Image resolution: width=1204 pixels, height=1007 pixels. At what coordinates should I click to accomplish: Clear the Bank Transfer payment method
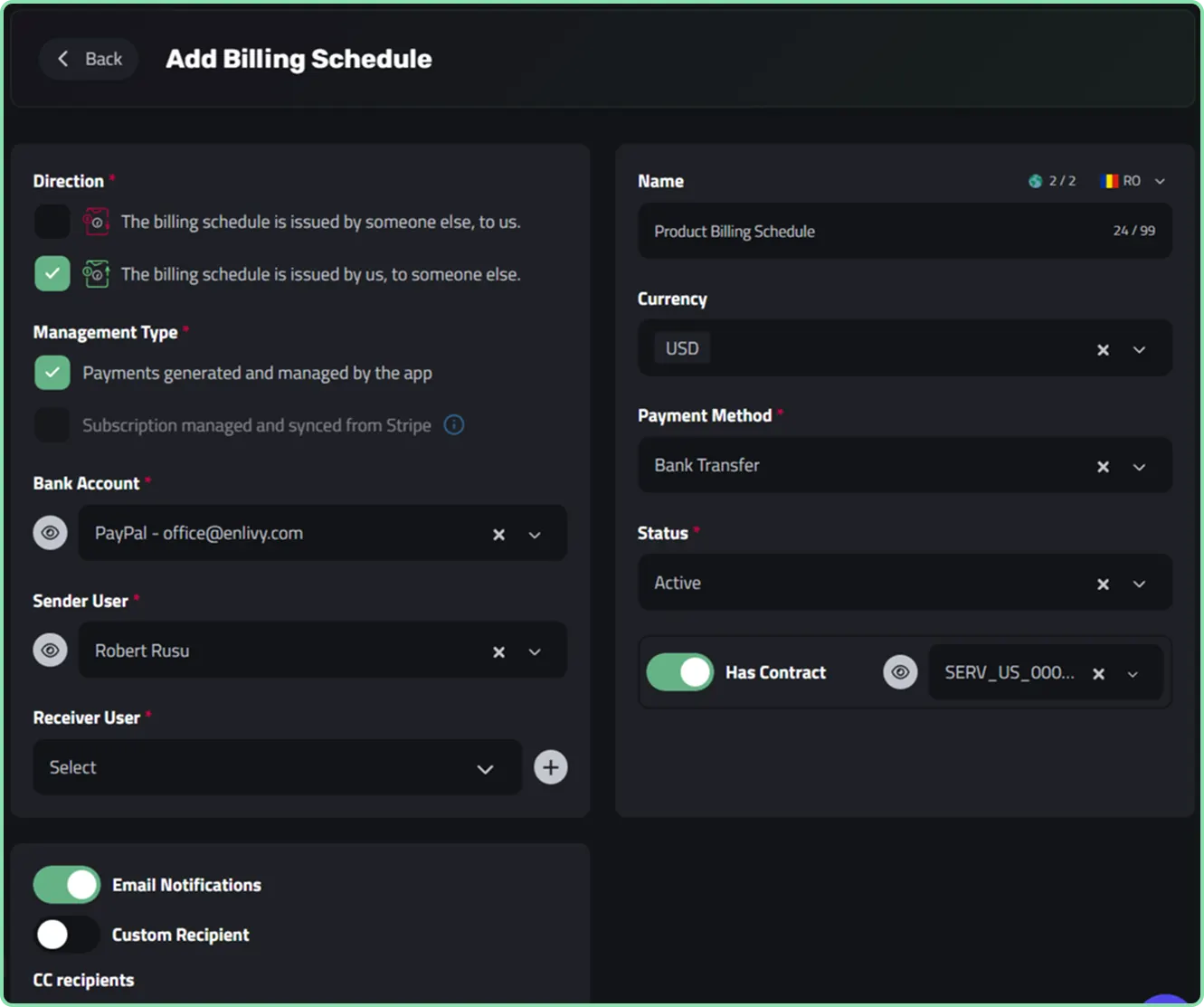[x=1103, y=467]
